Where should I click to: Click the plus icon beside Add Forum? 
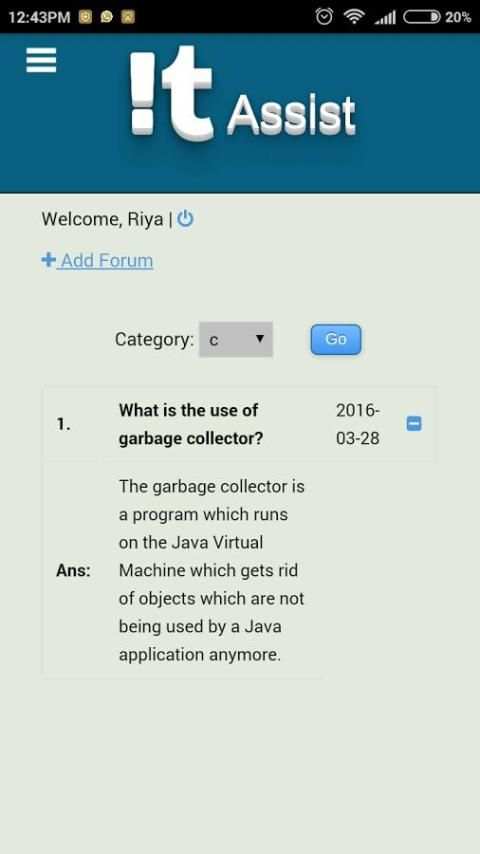48,260
